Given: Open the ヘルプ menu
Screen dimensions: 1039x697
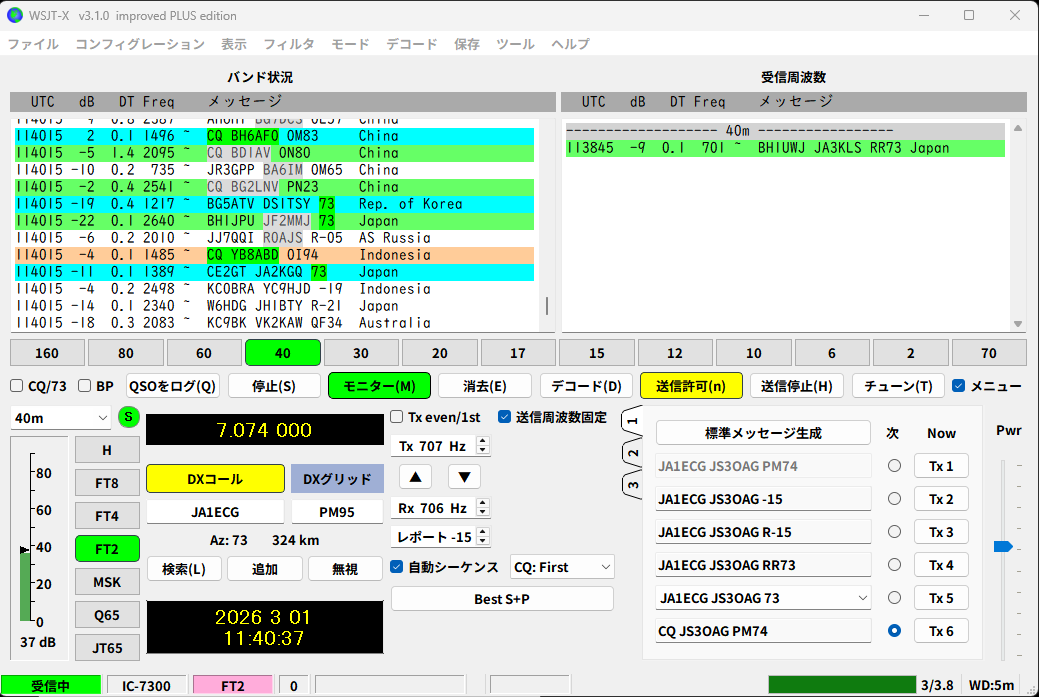Looking at the screenshot, I should point(571,44).
